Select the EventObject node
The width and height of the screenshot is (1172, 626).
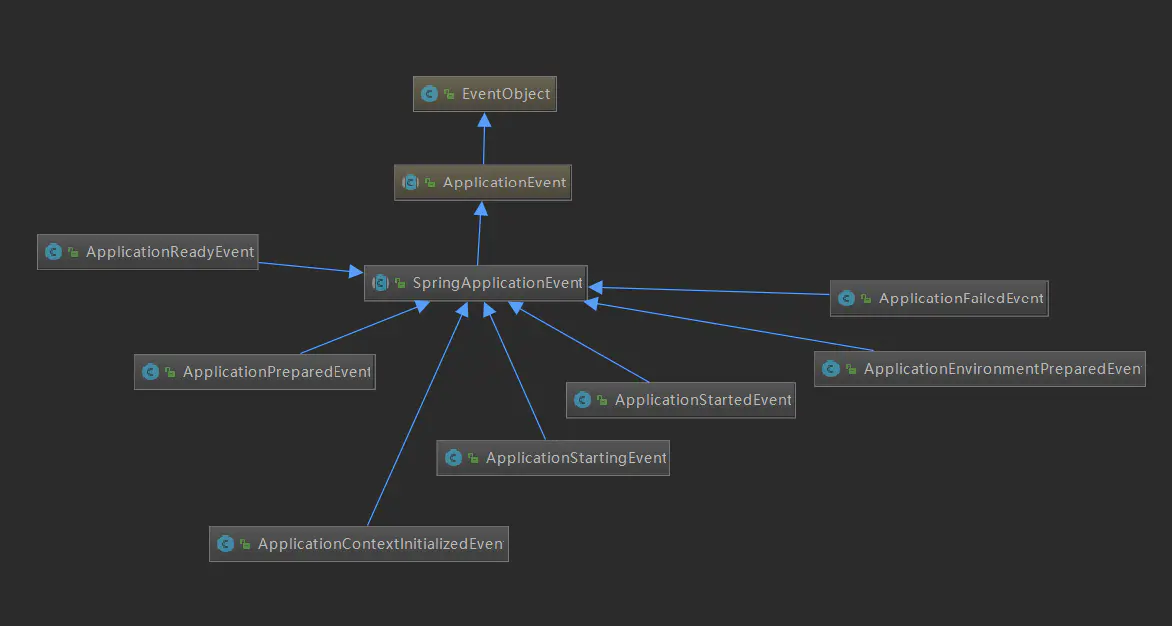[x=484, y=93]
